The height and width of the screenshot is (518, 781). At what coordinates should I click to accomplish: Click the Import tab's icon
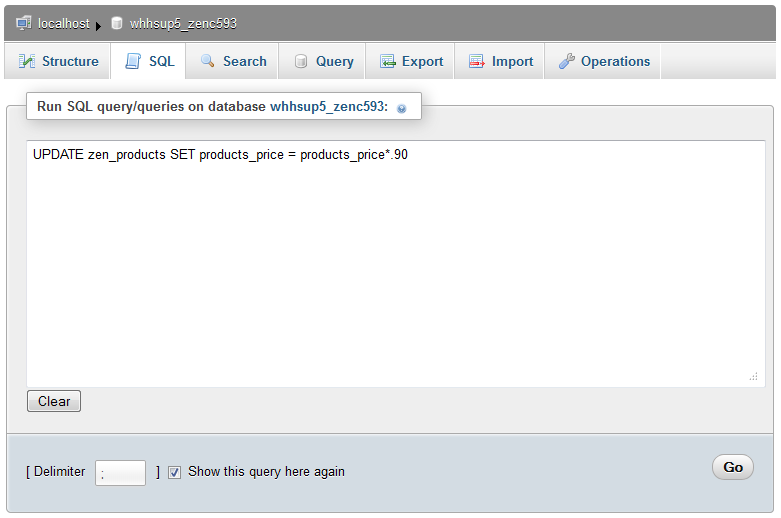477,62
